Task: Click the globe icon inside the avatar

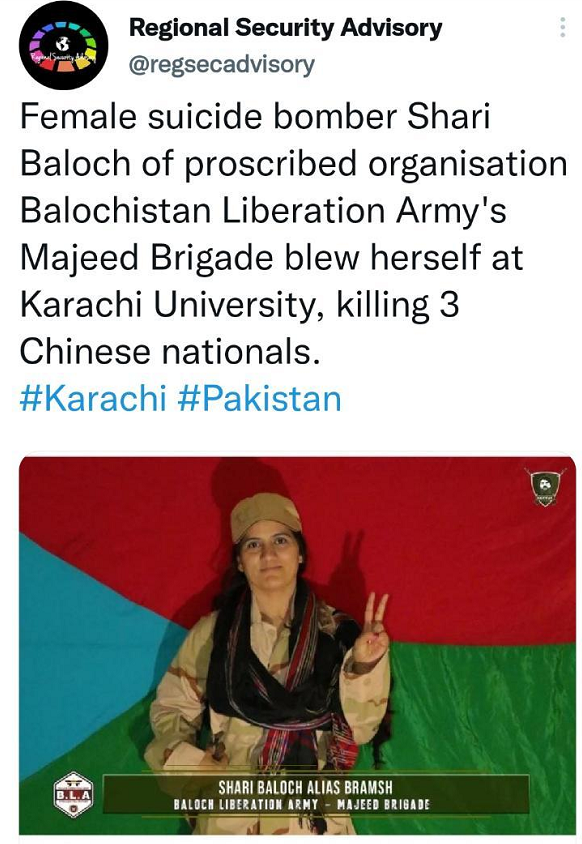Action: [63, 44]
